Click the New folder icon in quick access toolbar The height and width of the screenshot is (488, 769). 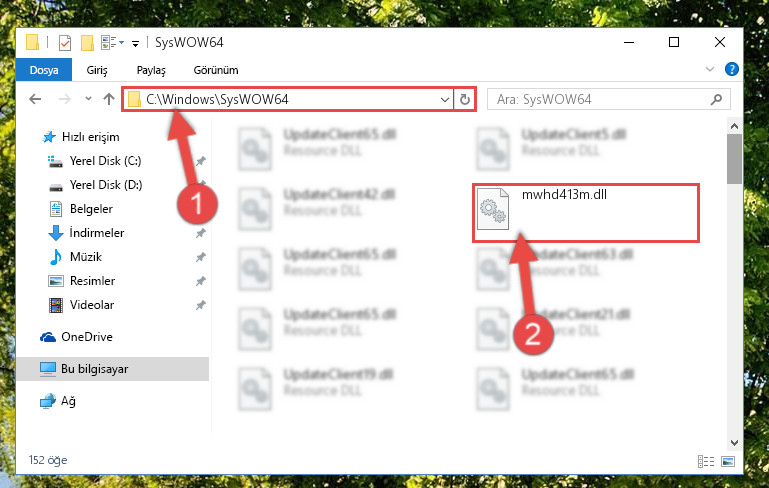pyautogui.click(x=87, y=43)
